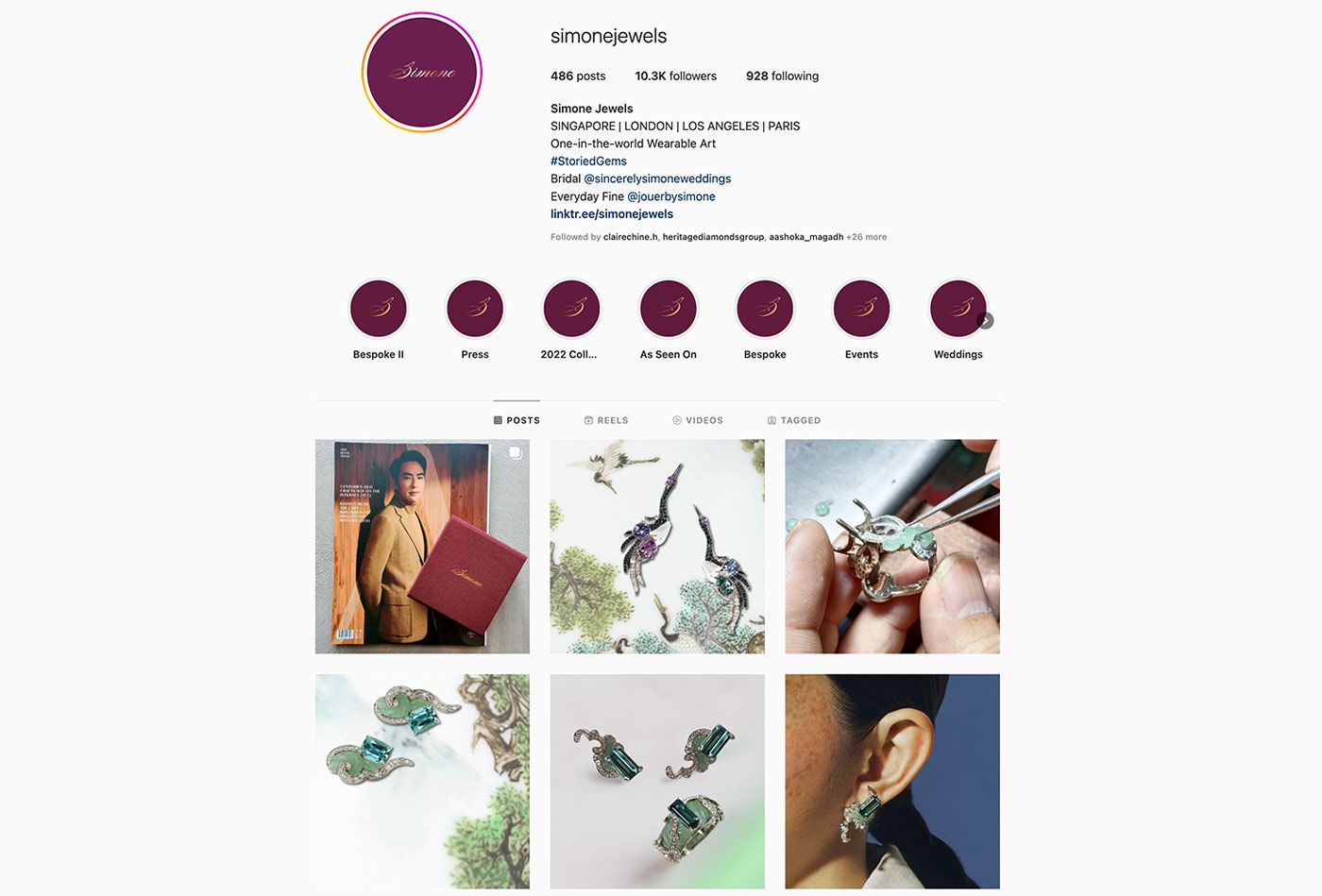
Task: Open the Press story highlight
Action: [475, 309]
